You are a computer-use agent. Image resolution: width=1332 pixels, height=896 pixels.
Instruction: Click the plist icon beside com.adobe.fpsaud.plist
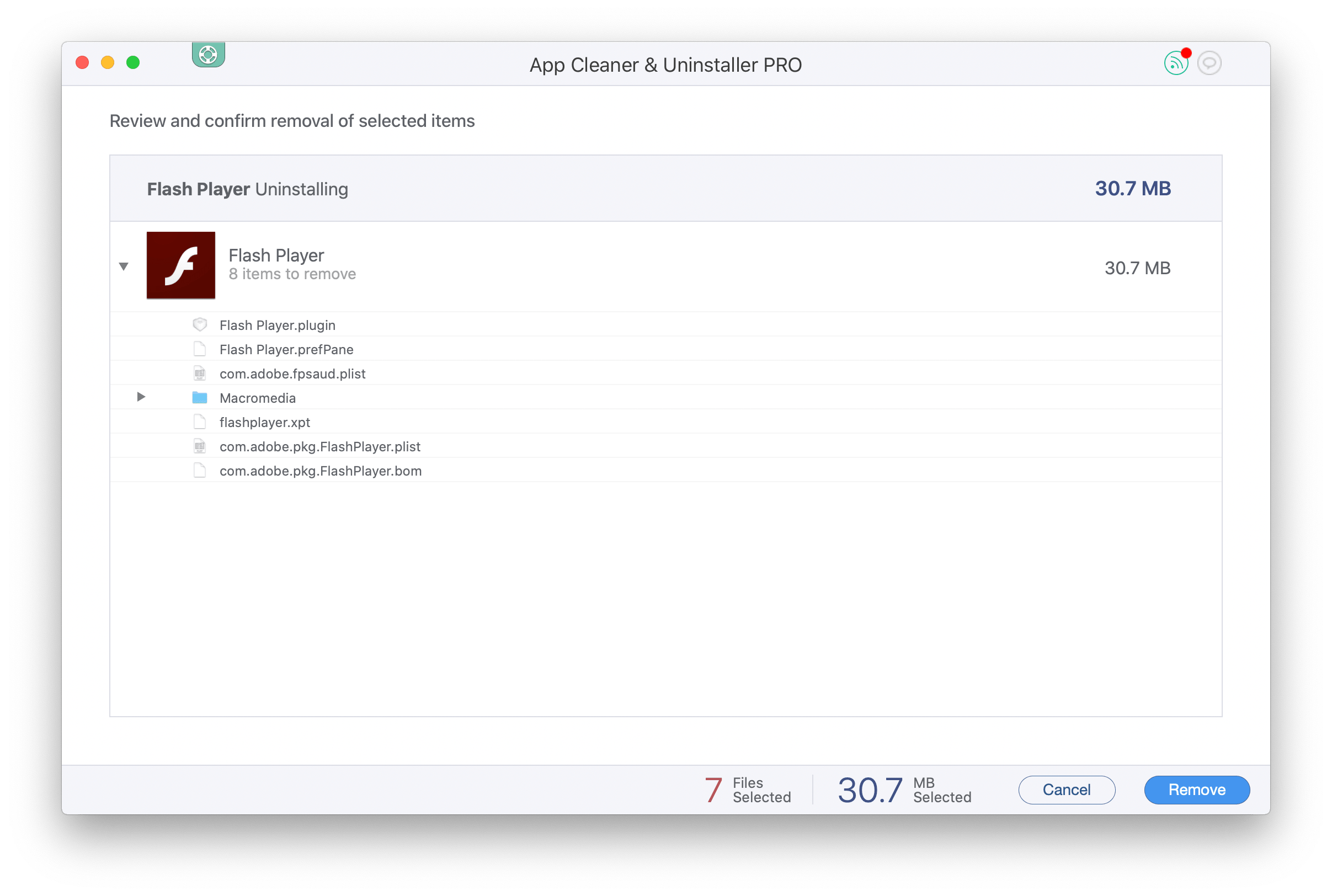coord(199,373)
